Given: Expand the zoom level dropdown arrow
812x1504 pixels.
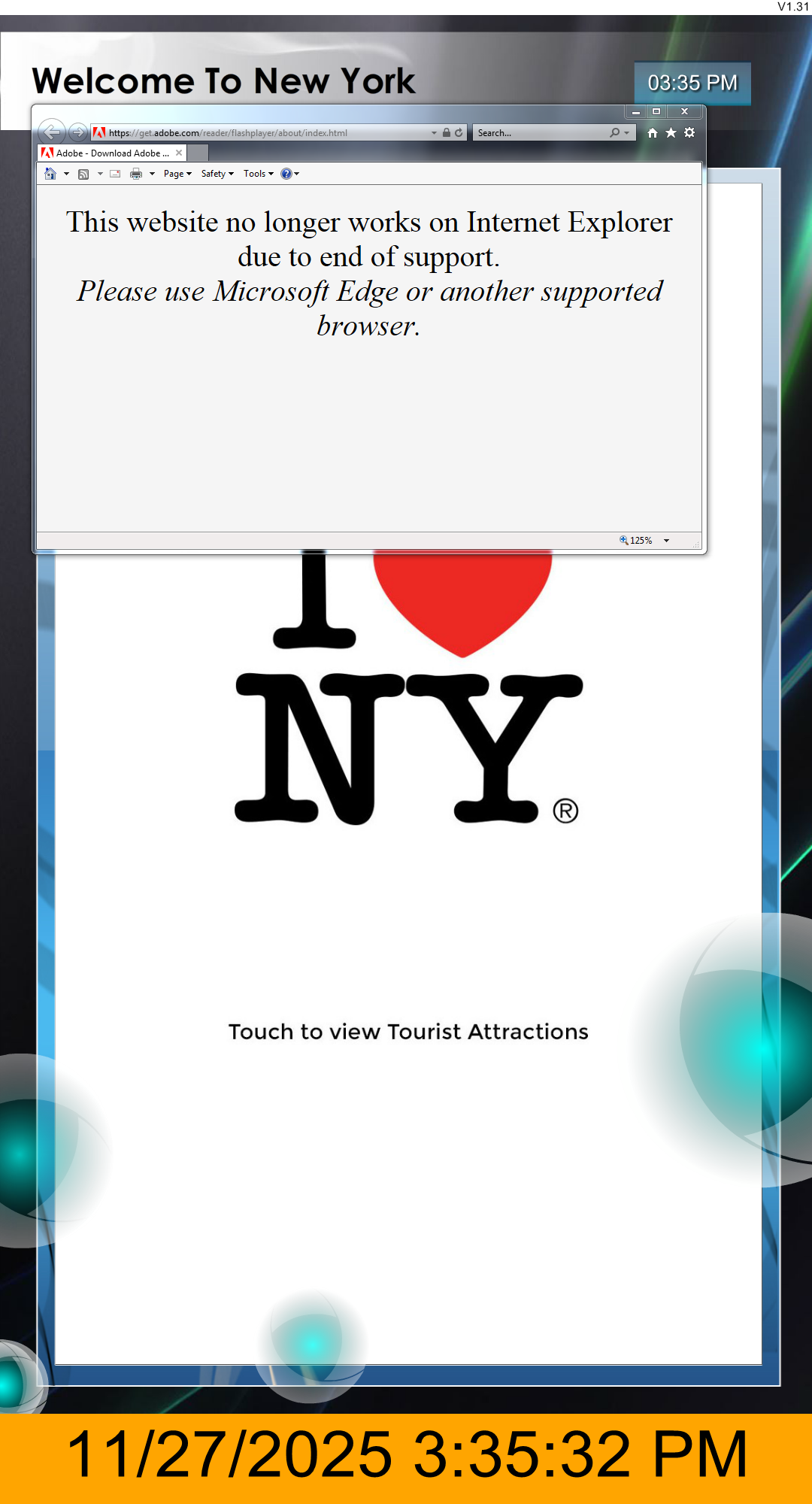Looking at the screenshot, I should [666, 541].
